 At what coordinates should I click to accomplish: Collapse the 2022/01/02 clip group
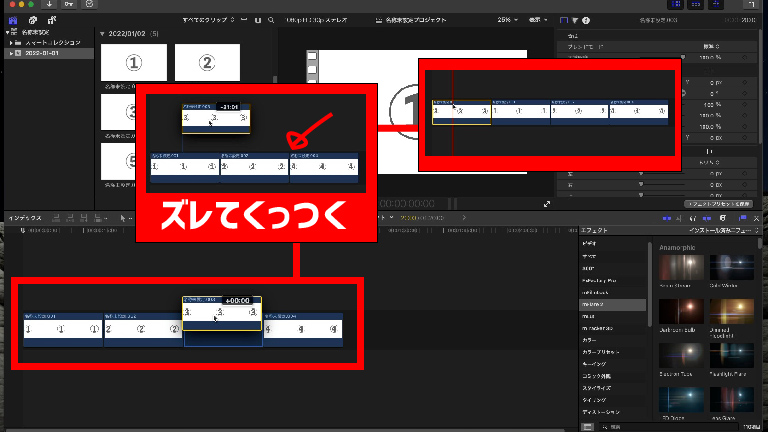(x=102, y=34)
